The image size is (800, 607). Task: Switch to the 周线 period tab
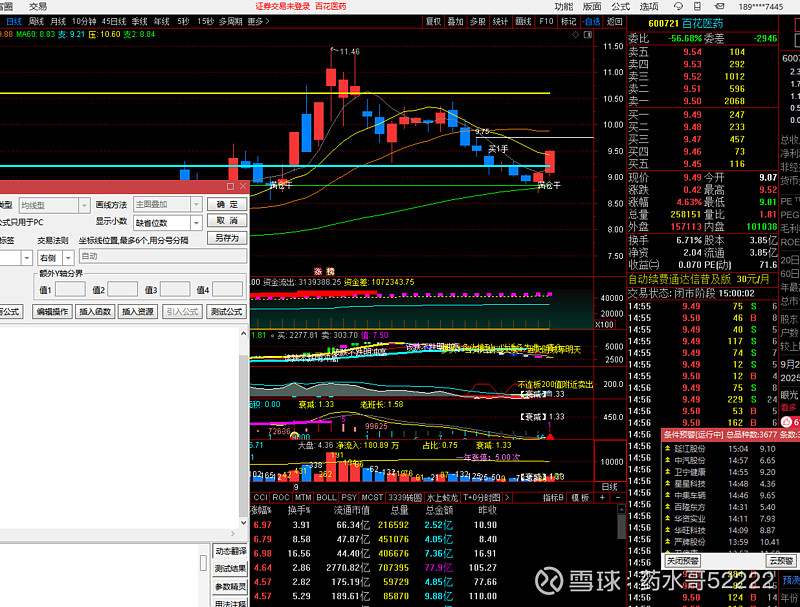[37, 20]
